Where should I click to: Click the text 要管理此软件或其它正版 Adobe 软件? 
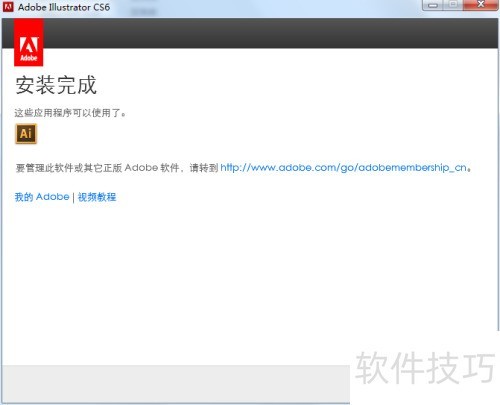click(x=98, y=168)
